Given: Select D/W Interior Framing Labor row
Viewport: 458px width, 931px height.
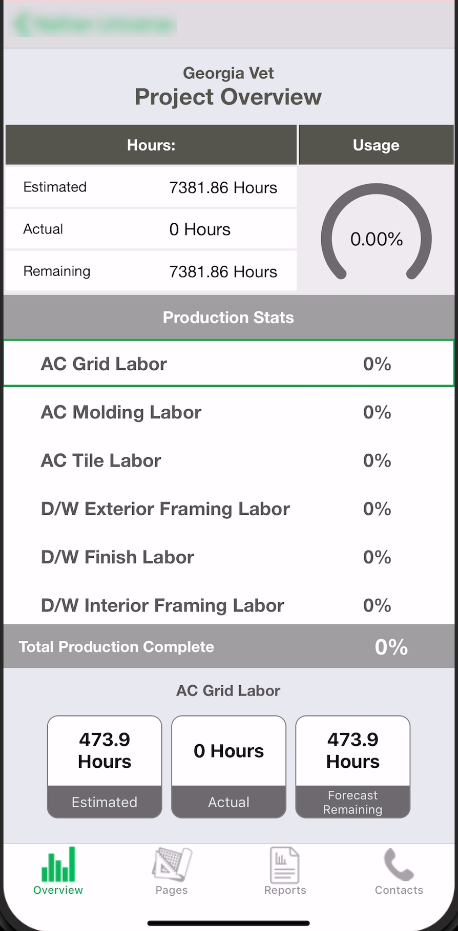Looking at the screenshot, I should click(229, 605).
